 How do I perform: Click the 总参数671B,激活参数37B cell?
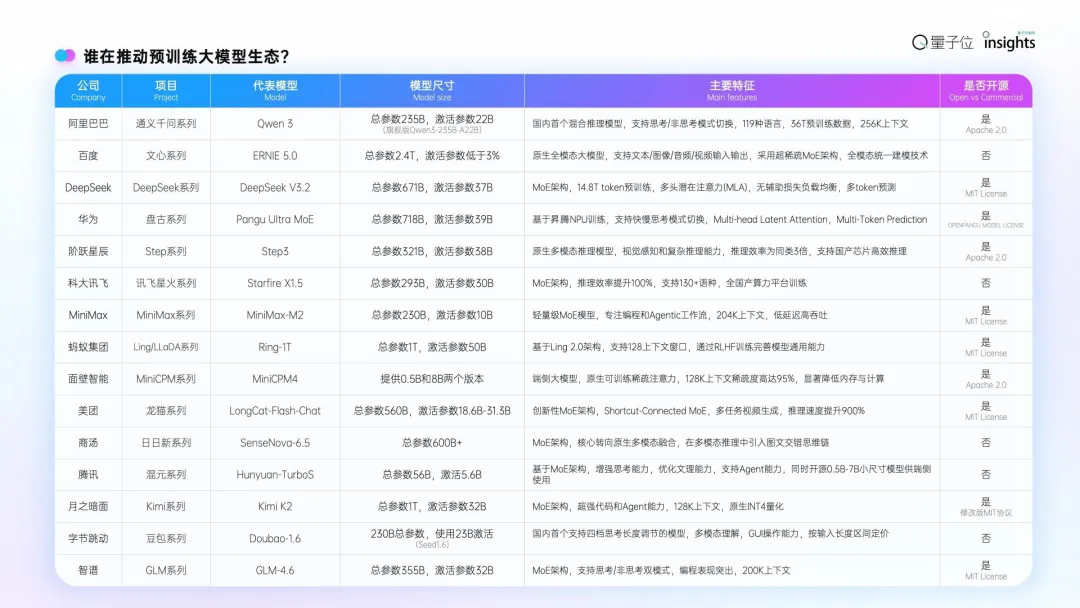432,187
